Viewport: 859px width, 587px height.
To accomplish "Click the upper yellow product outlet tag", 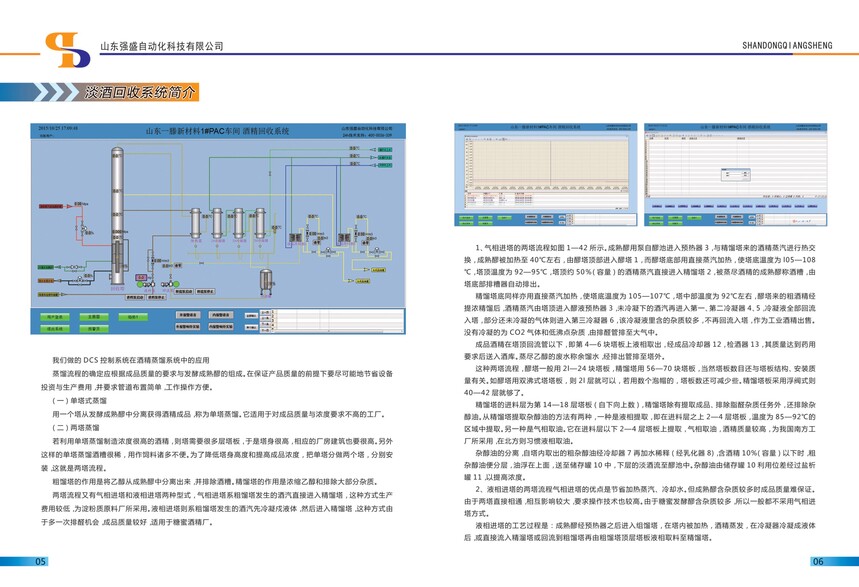I will [379, 270].
